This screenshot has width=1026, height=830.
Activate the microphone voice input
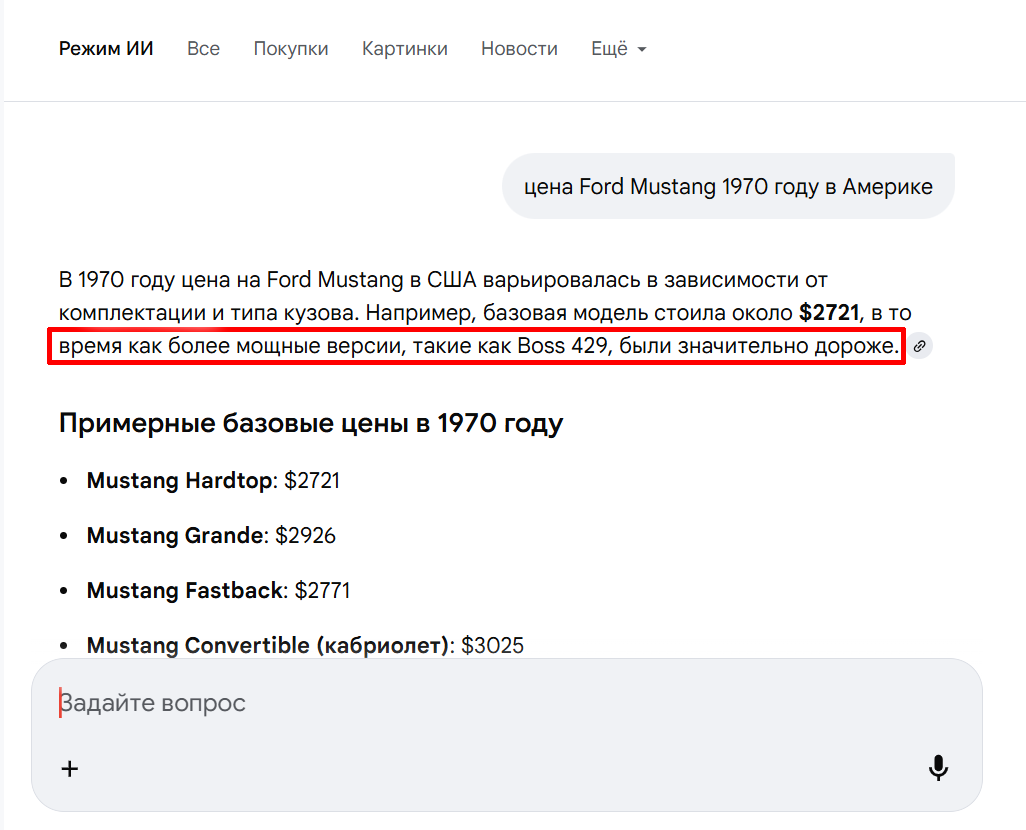(938, 768)
